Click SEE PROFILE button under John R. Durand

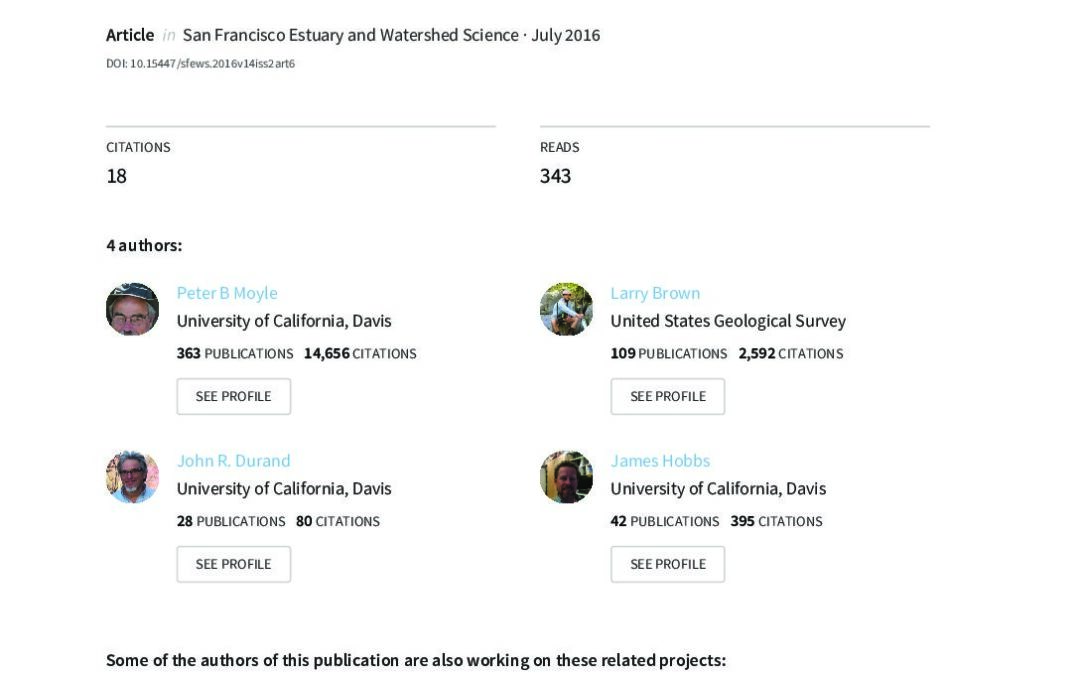pyautogui.click(x=233, y=564)
